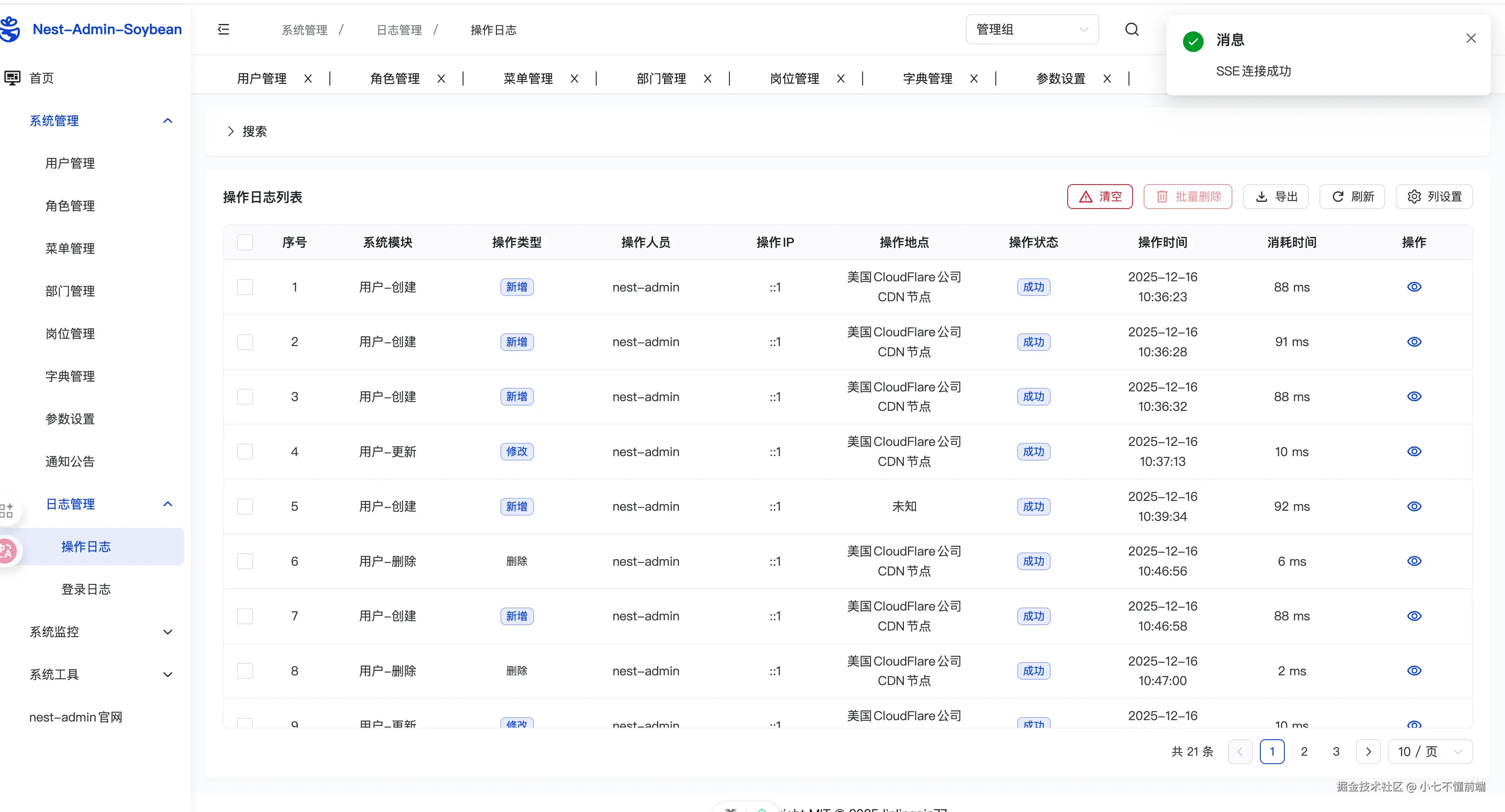This screenshot has height=812, width=1505.
Task: View details of log row 1 using the eye icon
Action: coord(1414,287)
